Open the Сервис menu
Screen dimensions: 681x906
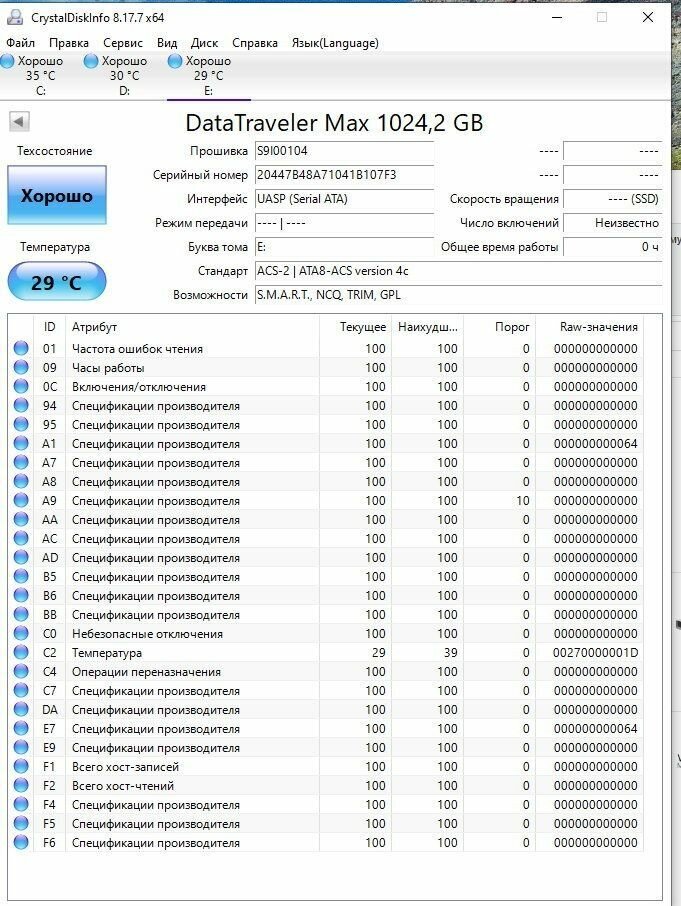coord(122,43)
